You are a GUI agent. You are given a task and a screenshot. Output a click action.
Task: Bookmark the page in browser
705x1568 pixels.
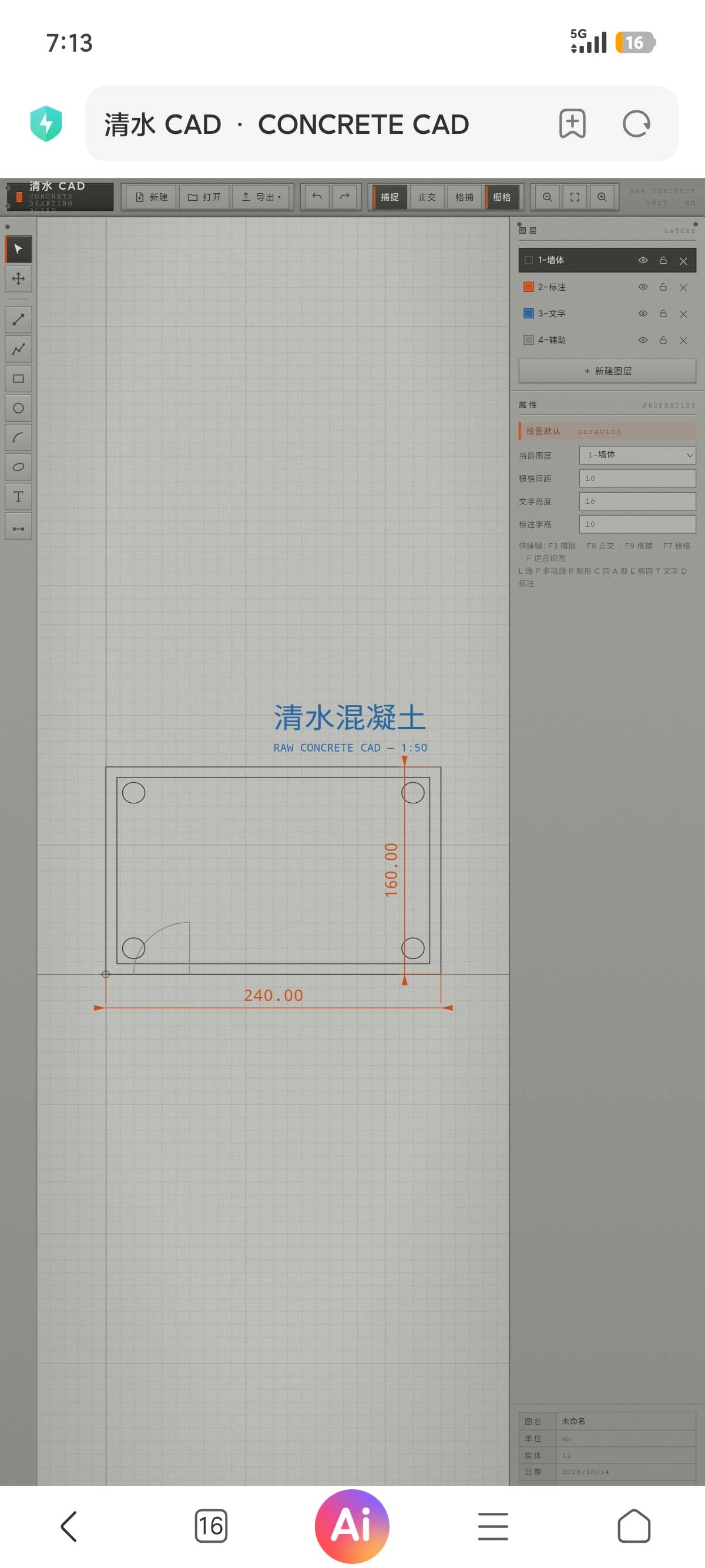572,123
